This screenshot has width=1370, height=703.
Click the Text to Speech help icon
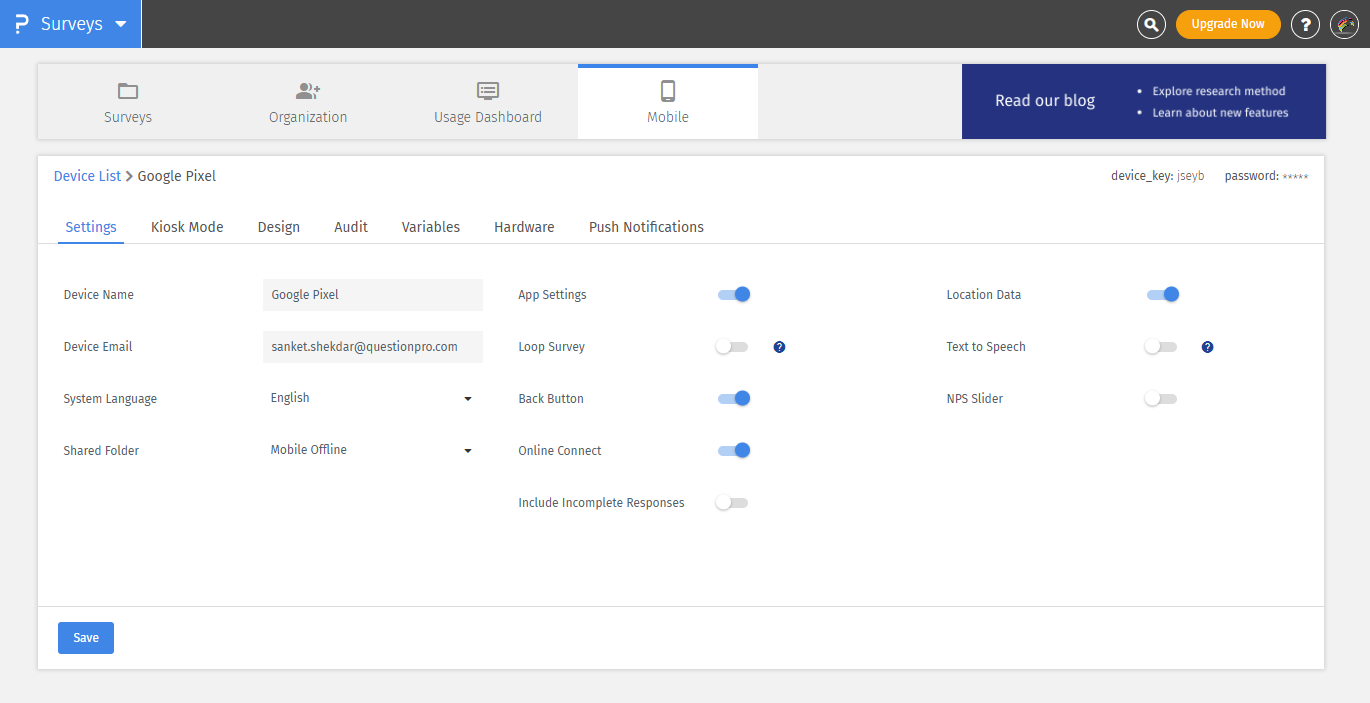(x=1207, y=346)
